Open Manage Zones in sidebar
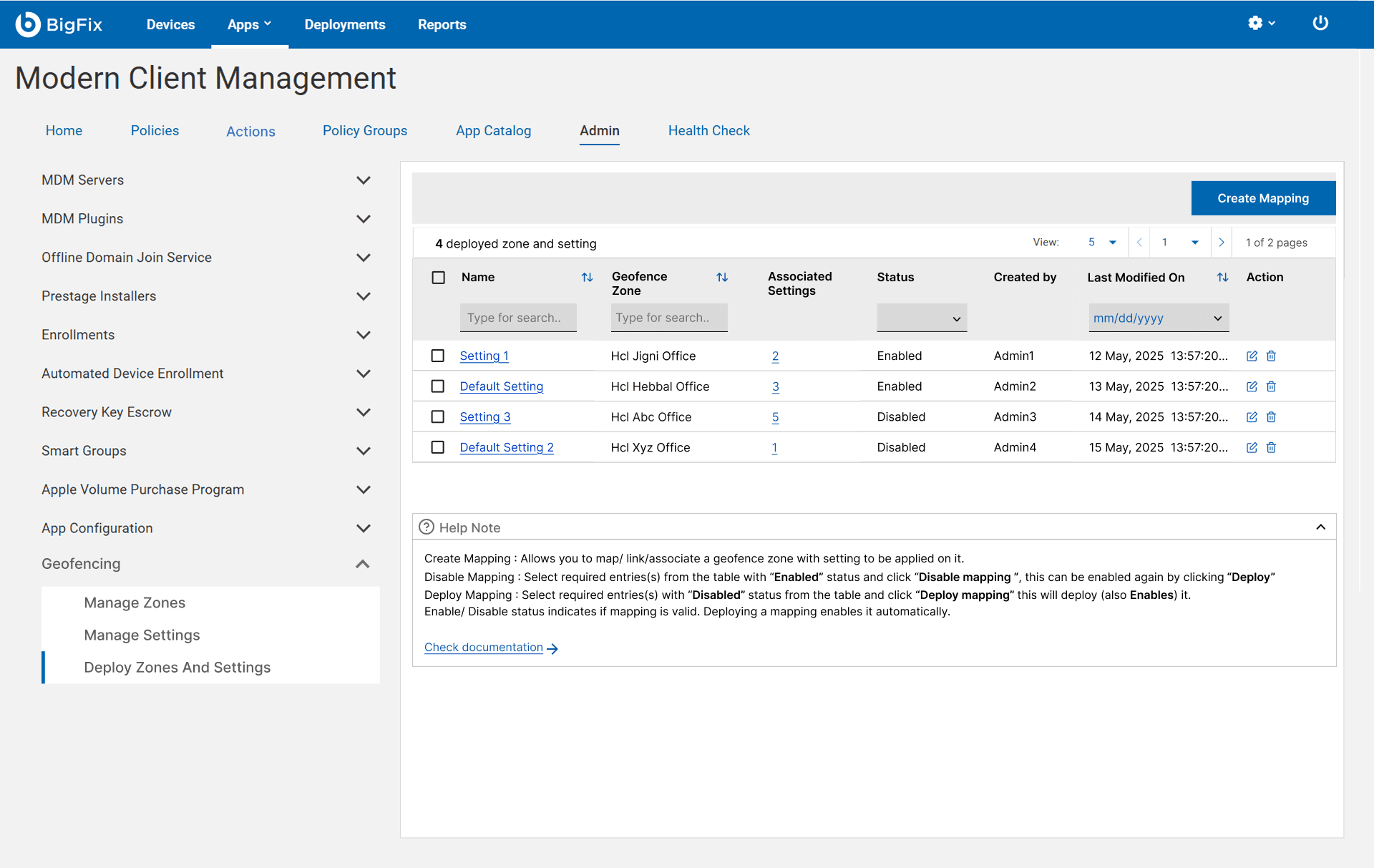The width and height of the screenshot is (1374, 868). 135,603
